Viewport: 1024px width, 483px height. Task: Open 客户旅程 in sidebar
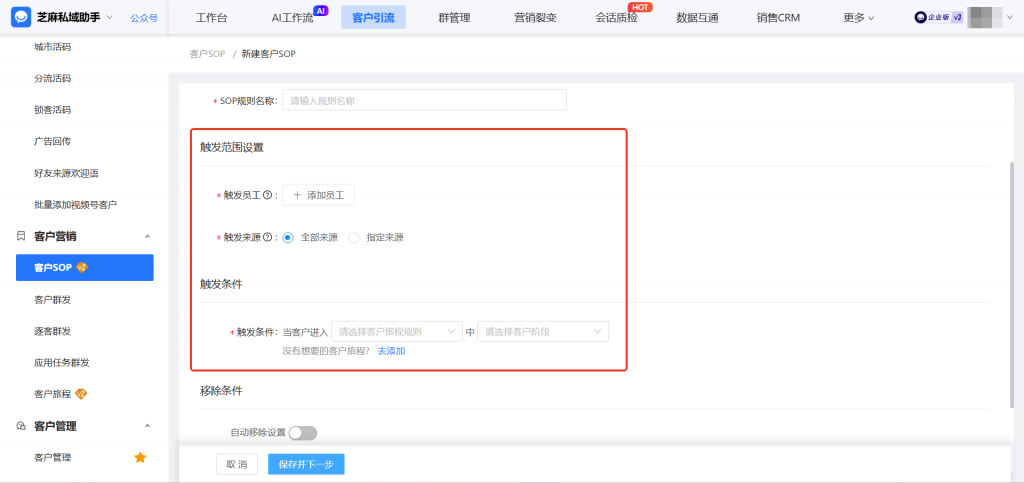52,394
